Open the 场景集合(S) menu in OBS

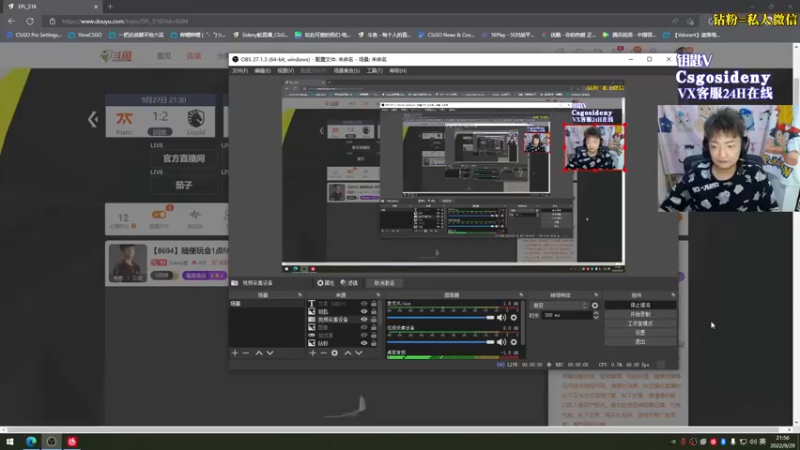[346, 70]
